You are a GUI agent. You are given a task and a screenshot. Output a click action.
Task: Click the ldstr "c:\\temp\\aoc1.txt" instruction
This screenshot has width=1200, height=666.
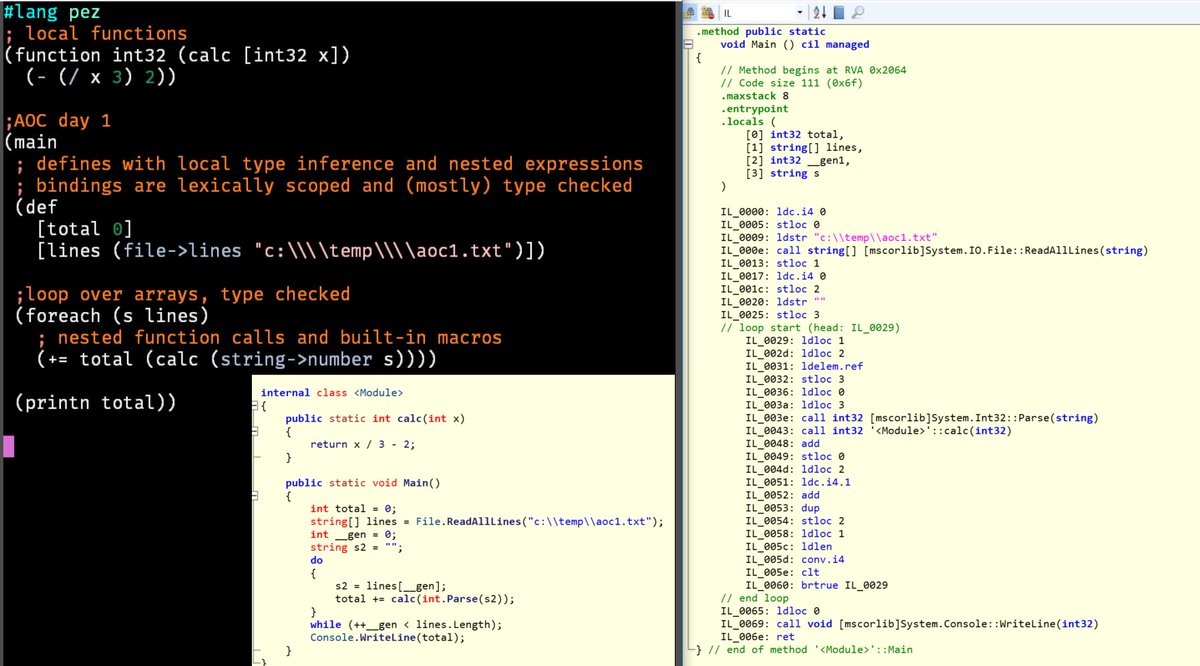pyautogui.click(x=829, y=237)
